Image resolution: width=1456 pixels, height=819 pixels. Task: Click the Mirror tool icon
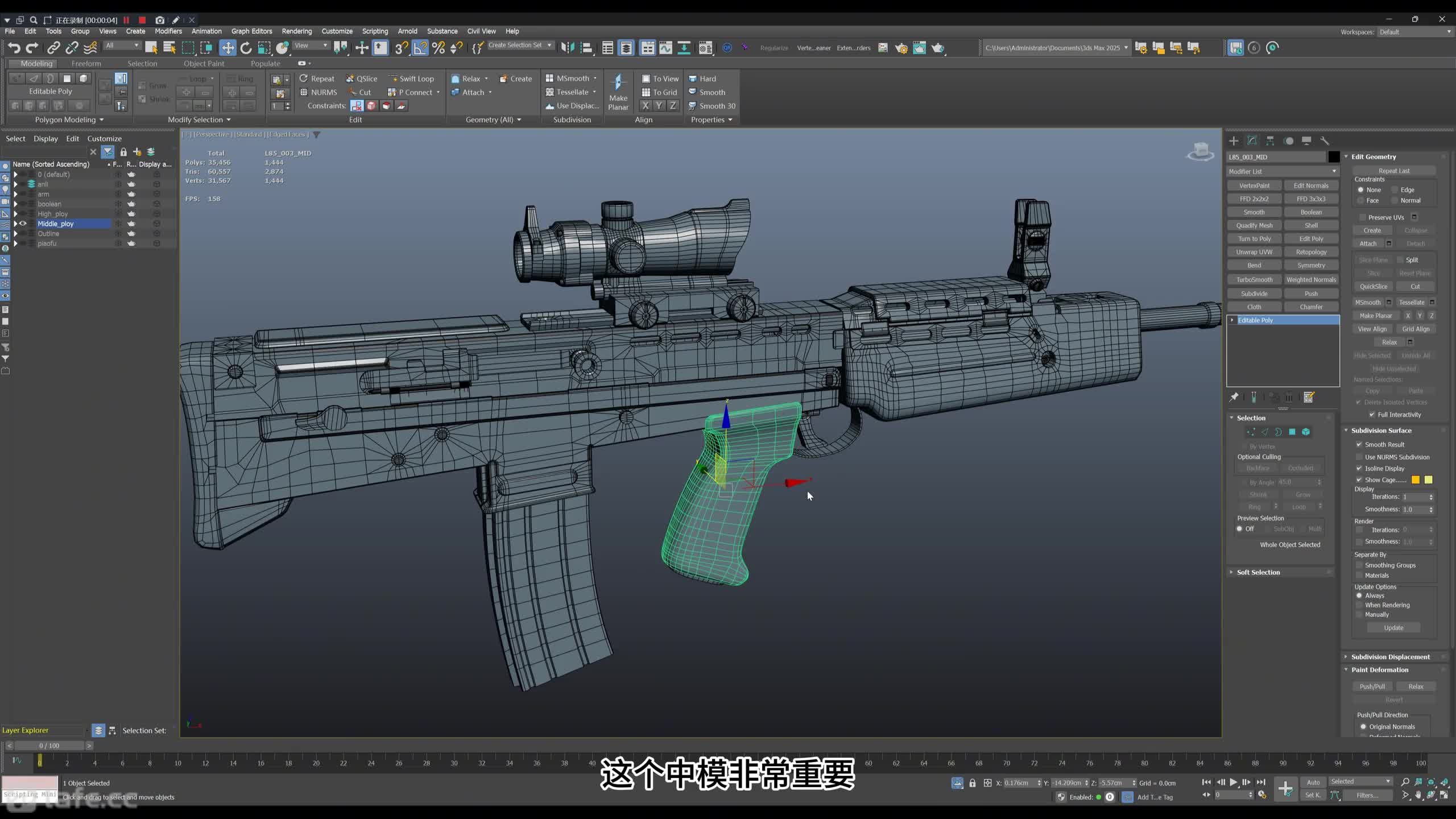568,48
